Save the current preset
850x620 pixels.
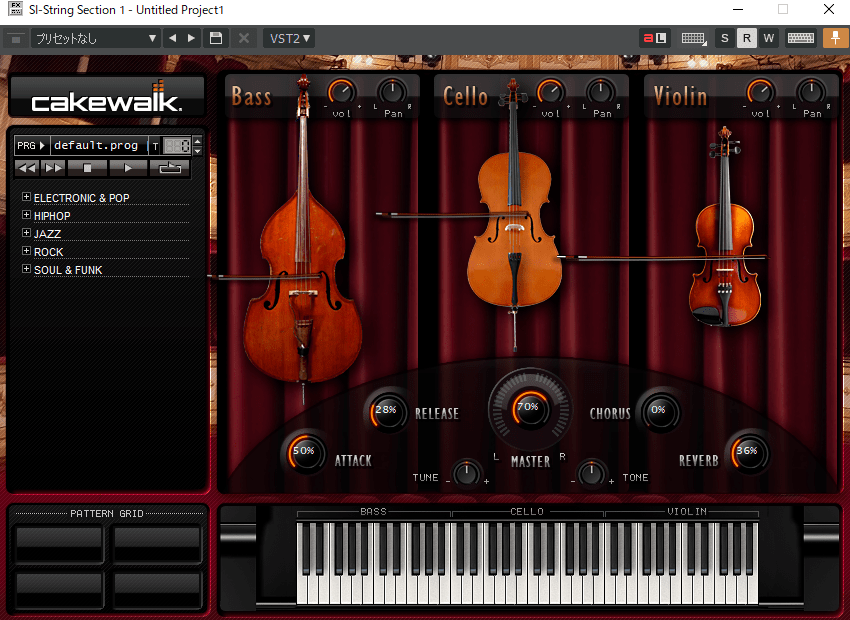tap(216, 38)
